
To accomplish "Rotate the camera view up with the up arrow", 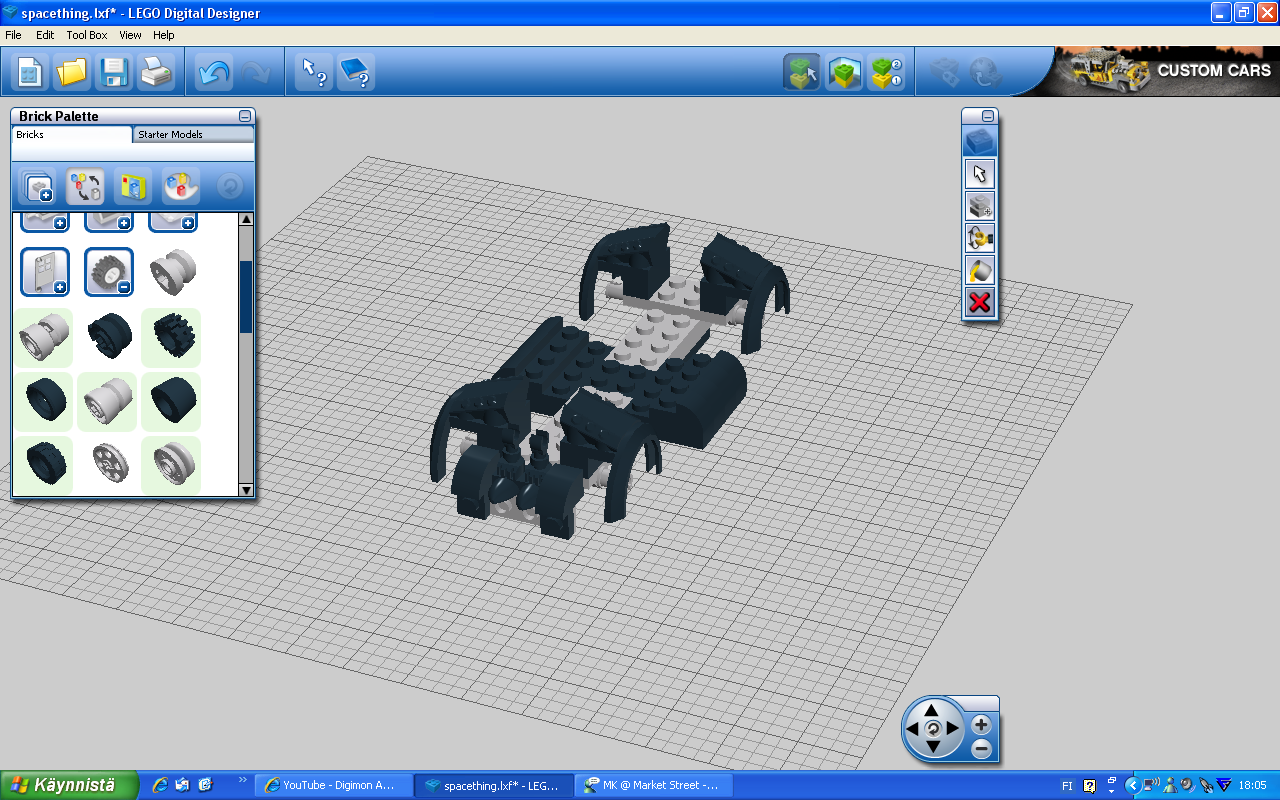I will (x=932, y=709).
